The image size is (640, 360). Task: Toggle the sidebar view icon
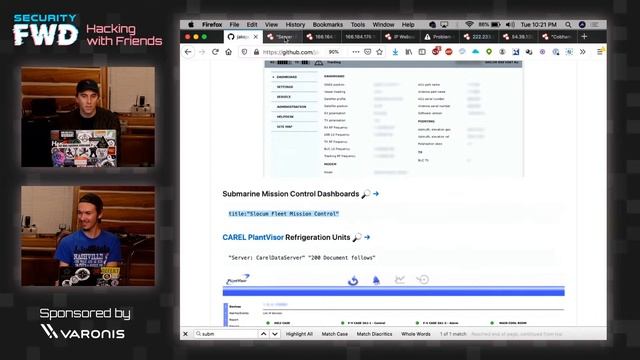(x=422, y=52)
